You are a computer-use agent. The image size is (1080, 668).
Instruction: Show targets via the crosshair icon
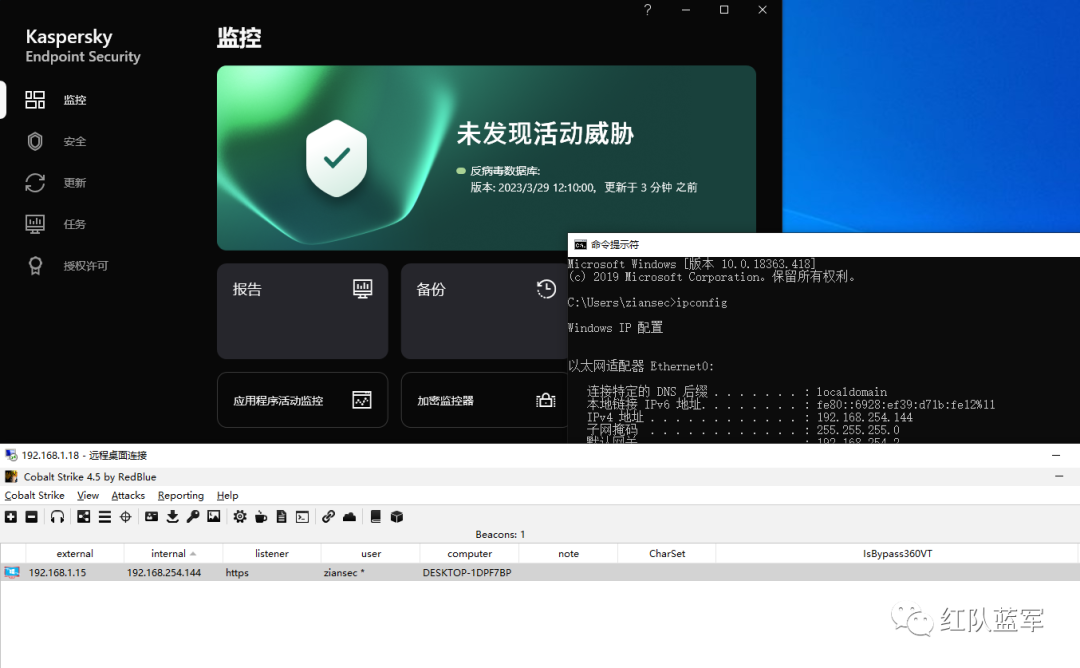(125, 516)
